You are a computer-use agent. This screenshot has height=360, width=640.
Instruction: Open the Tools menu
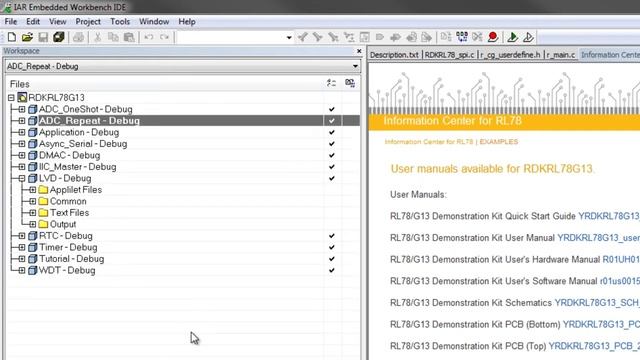coord(120,22)
